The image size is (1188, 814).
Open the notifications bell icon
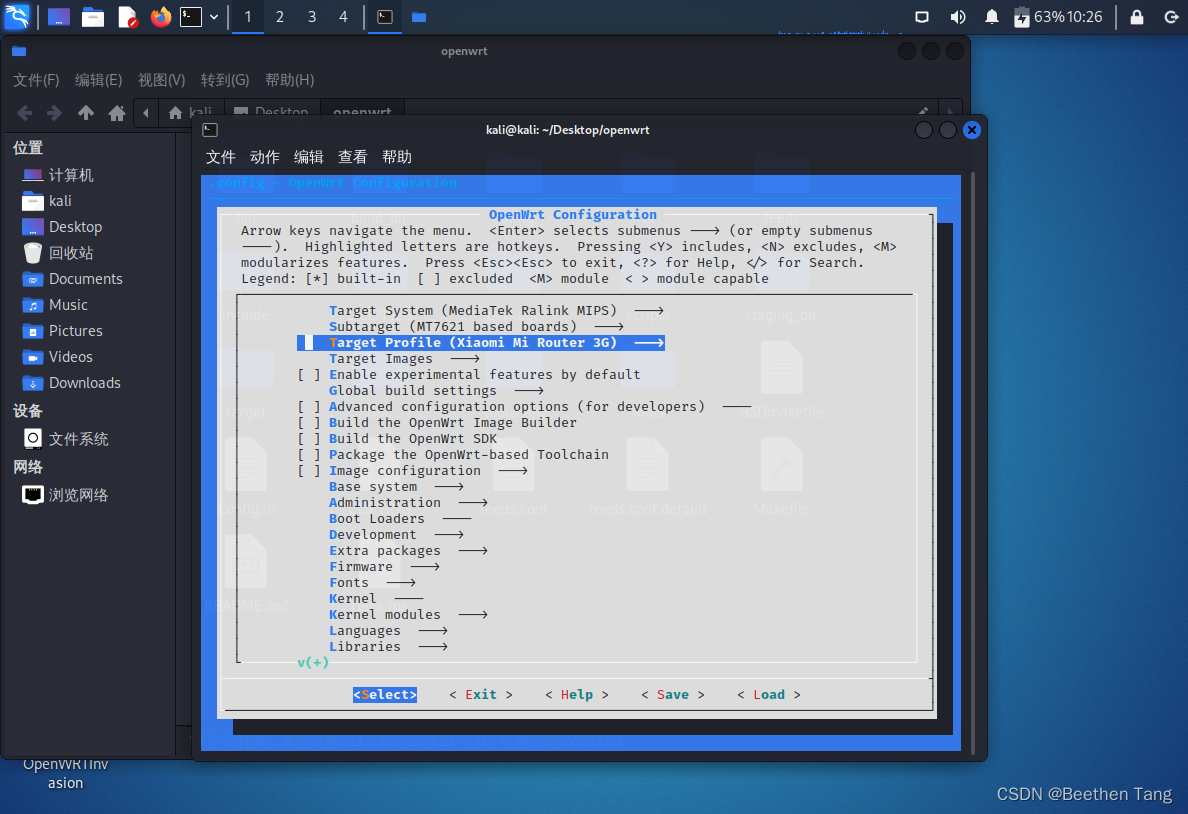tap(992, 17)
